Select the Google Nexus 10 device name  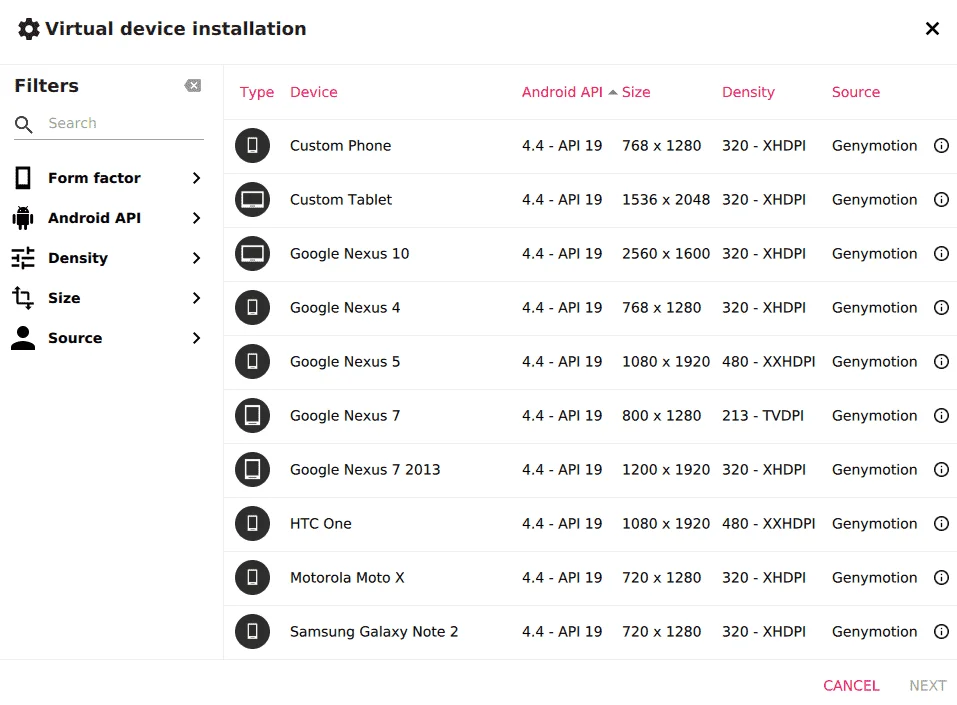click(x=350, y=254)
